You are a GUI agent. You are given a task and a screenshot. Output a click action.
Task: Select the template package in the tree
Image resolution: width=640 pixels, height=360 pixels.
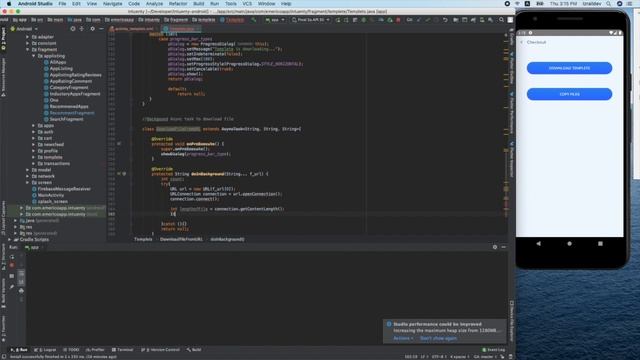(x=53, y=157)
